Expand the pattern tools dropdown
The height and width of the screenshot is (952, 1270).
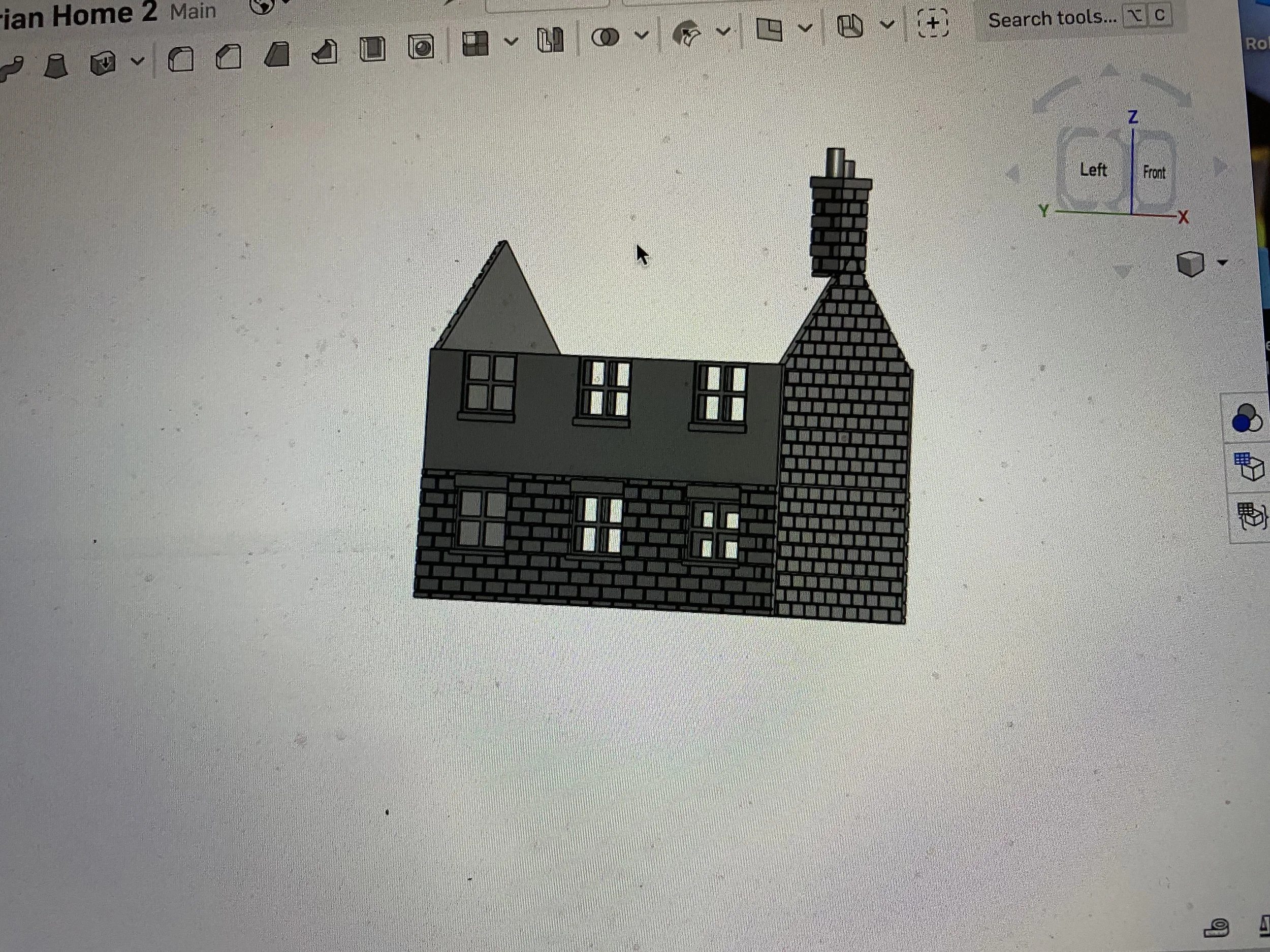click(511, 41)
